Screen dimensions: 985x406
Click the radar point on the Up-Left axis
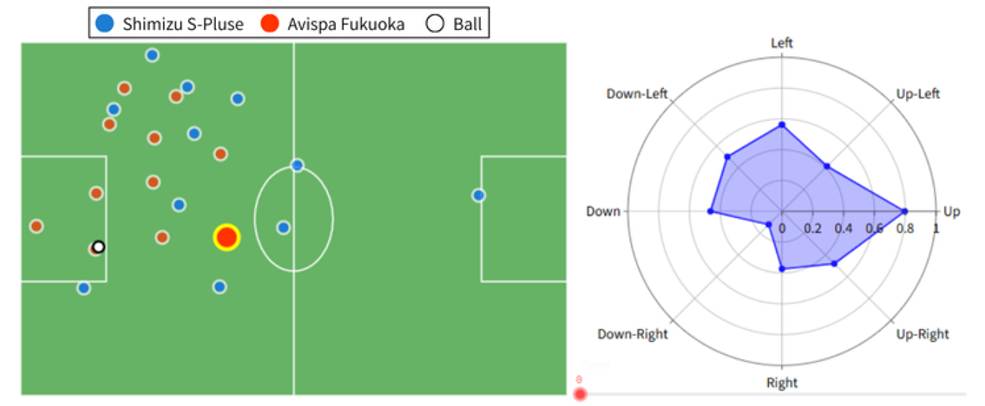pos(826,166)
